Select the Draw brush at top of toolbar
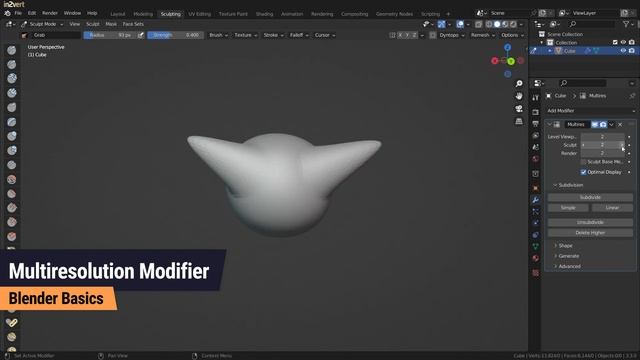This screenshot has height=360, width=640. click(x=11, y=50)
